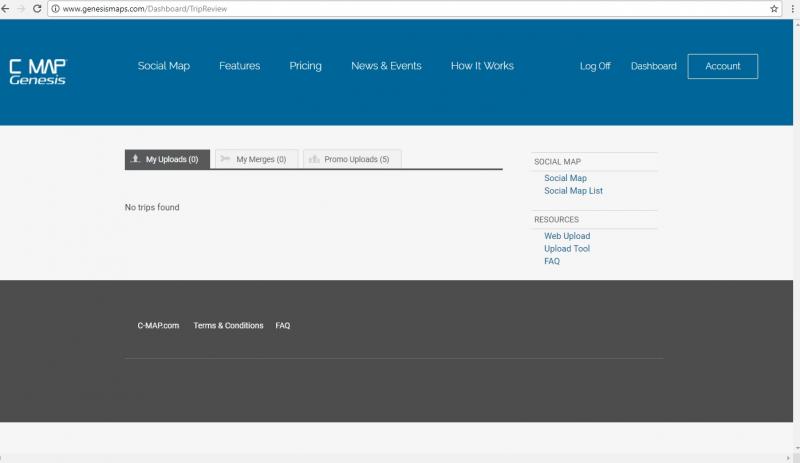Click the browser reload icon
The image size is (800, 463).
[37, 8]
